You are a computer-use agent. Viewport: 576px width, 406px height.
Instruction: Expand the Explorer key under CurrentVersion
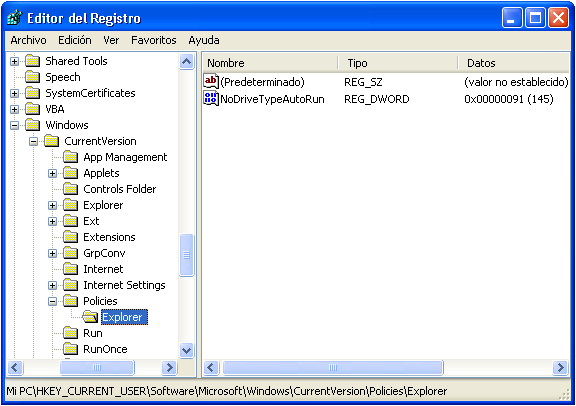(x=53, y=205)
